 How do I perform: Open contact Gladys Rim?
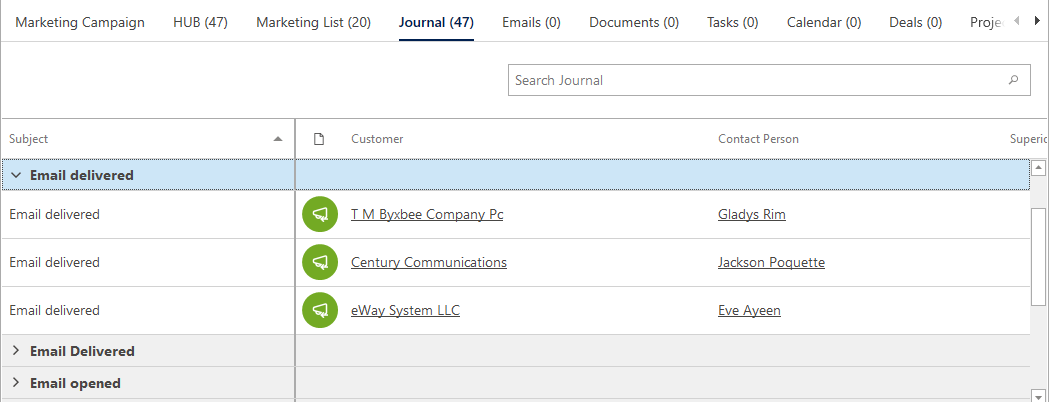(x=752, y=215)
